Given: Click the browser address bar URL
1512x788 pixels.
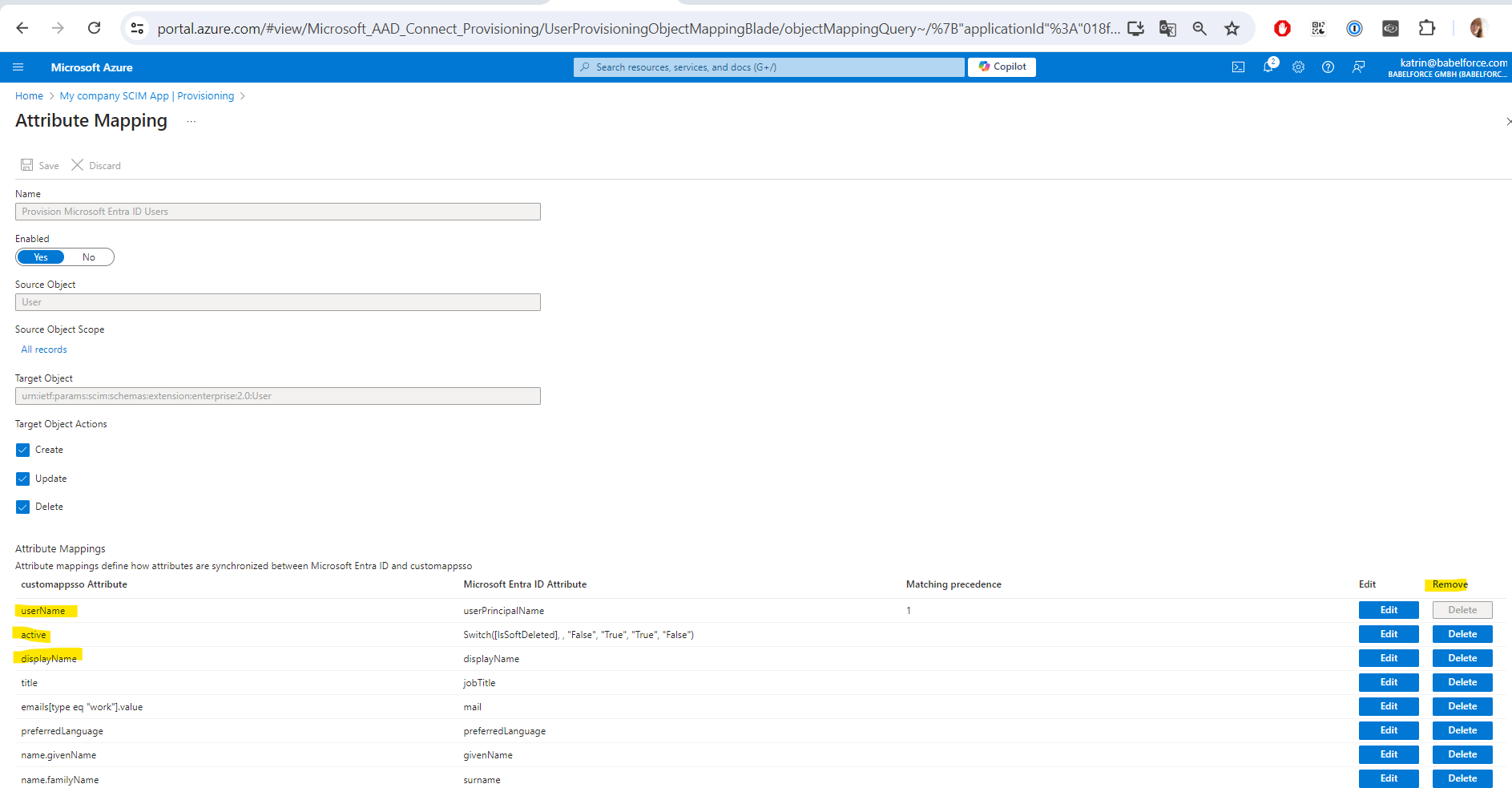Looking at the screenshot, I should point(638,29).
